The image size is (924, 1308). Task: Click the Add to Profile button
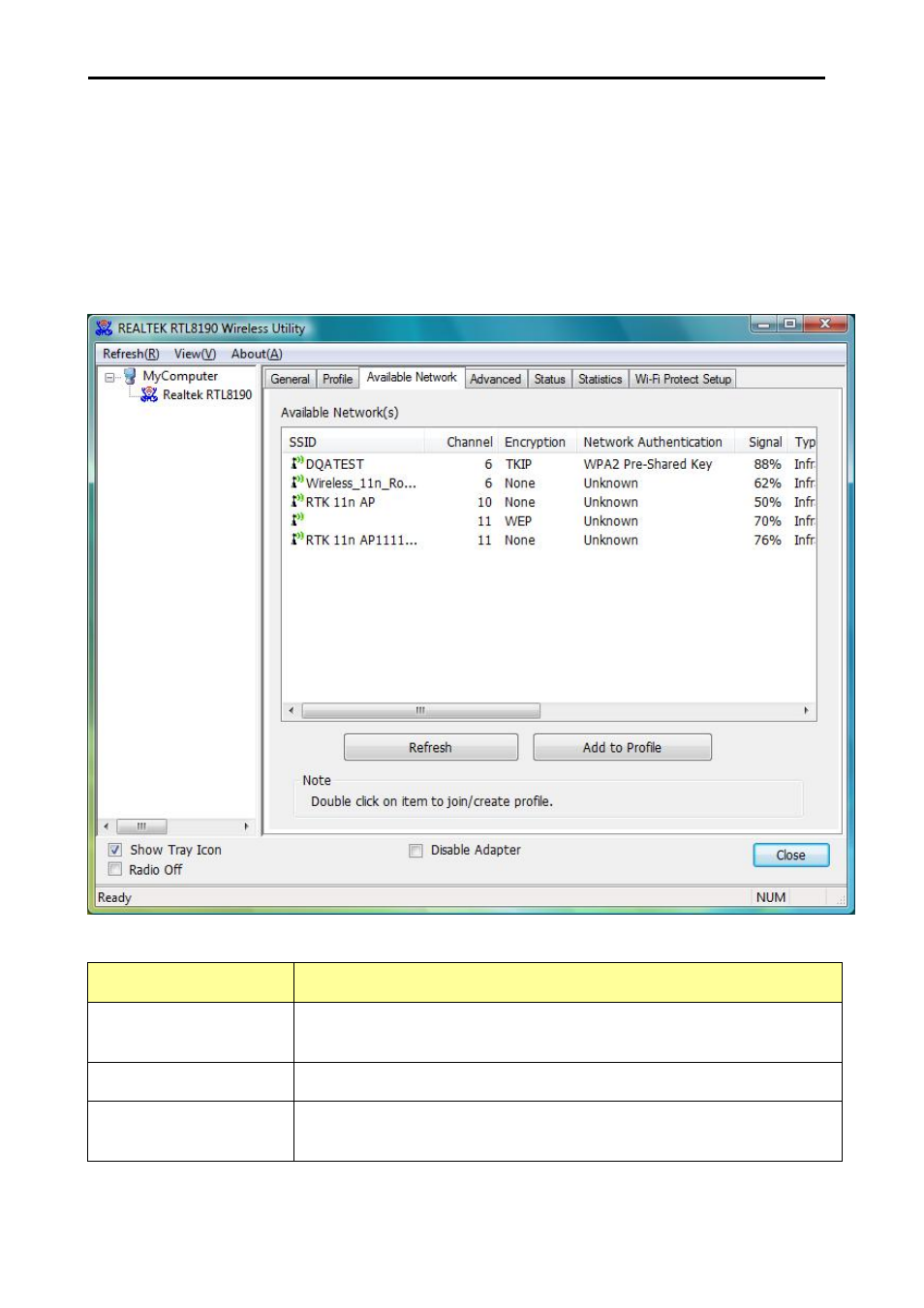(x=622, y=747)
